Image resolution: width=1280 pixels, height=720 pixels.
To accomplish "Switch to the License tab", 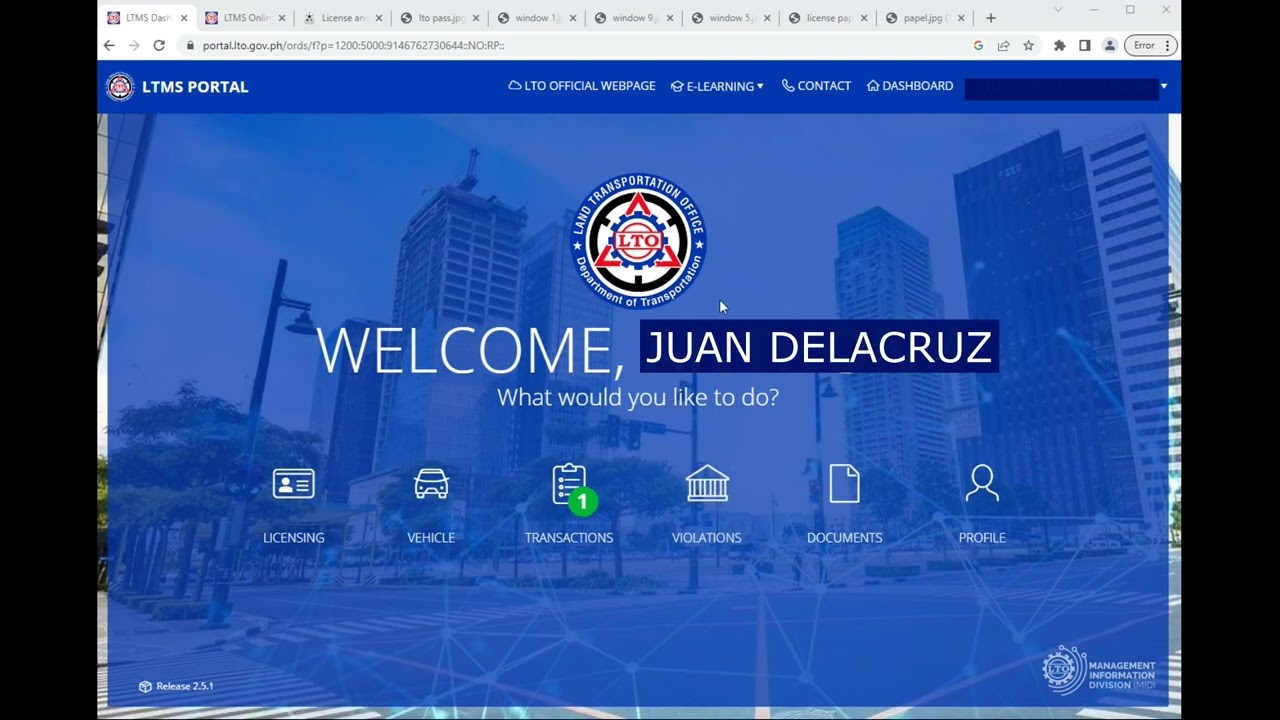I will (x=343, y=18).
